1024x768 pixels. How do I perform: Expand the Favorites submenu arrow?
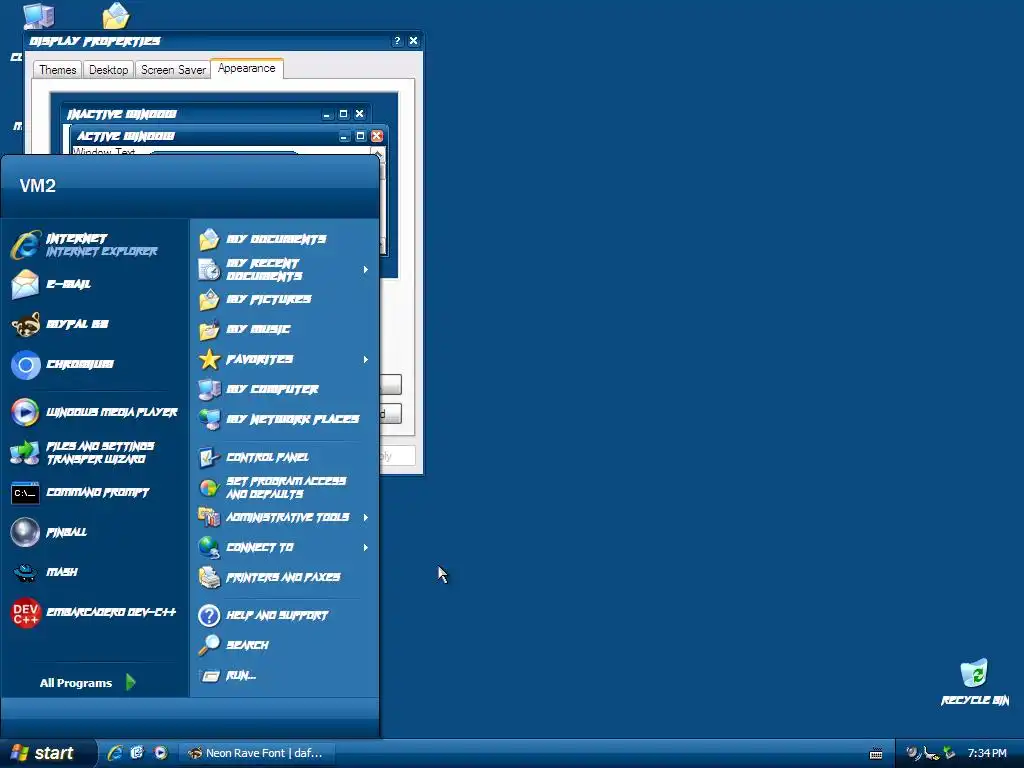pos(366,359)
